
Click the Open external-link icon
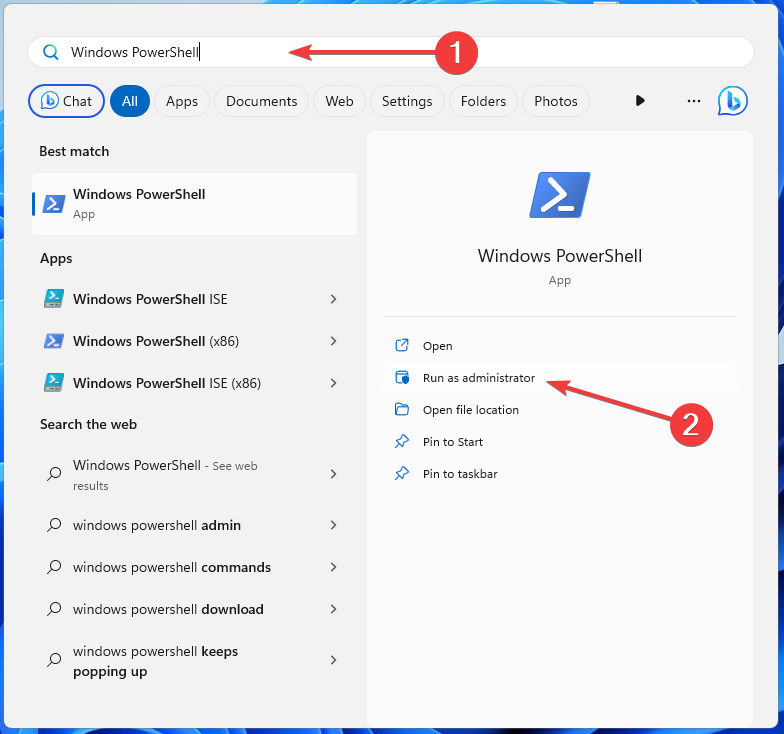tap(402, 345)
